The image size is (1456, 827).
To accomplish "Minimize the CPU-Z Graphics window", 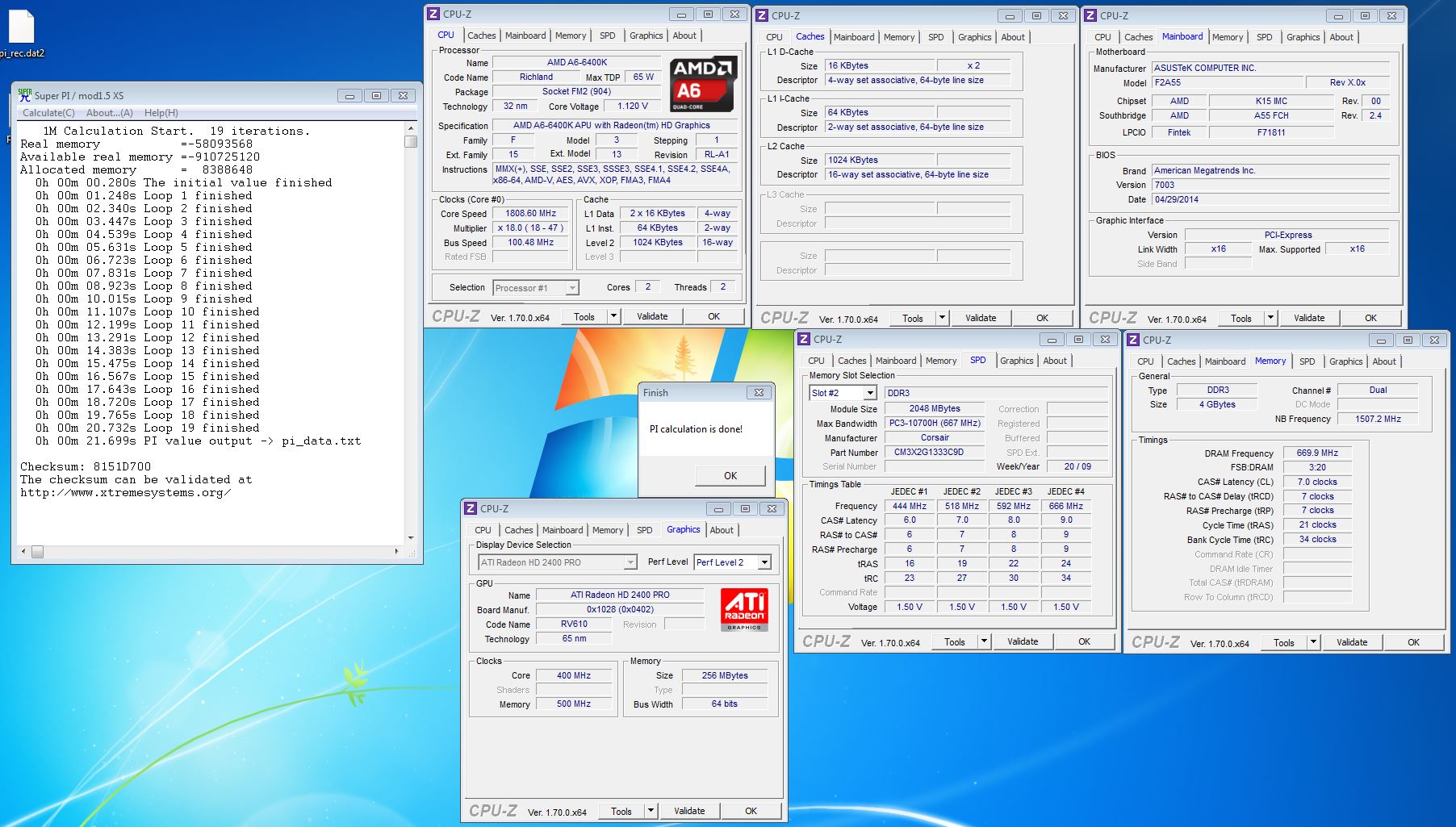I will point(718,508).
